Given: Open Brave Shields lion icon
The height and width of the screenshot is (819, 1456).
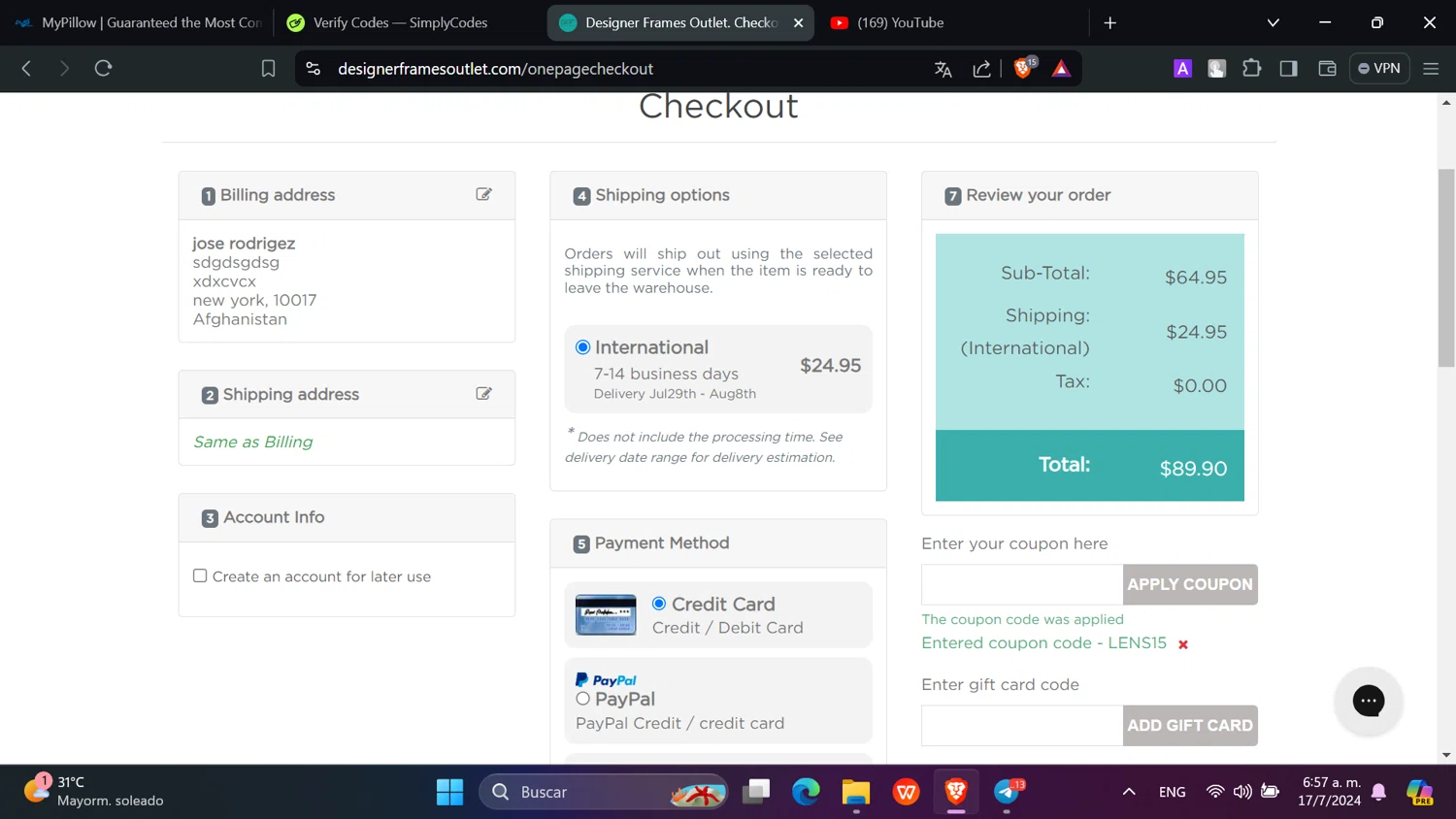Looking at the screenshot, I should (x=1023, y=68).
